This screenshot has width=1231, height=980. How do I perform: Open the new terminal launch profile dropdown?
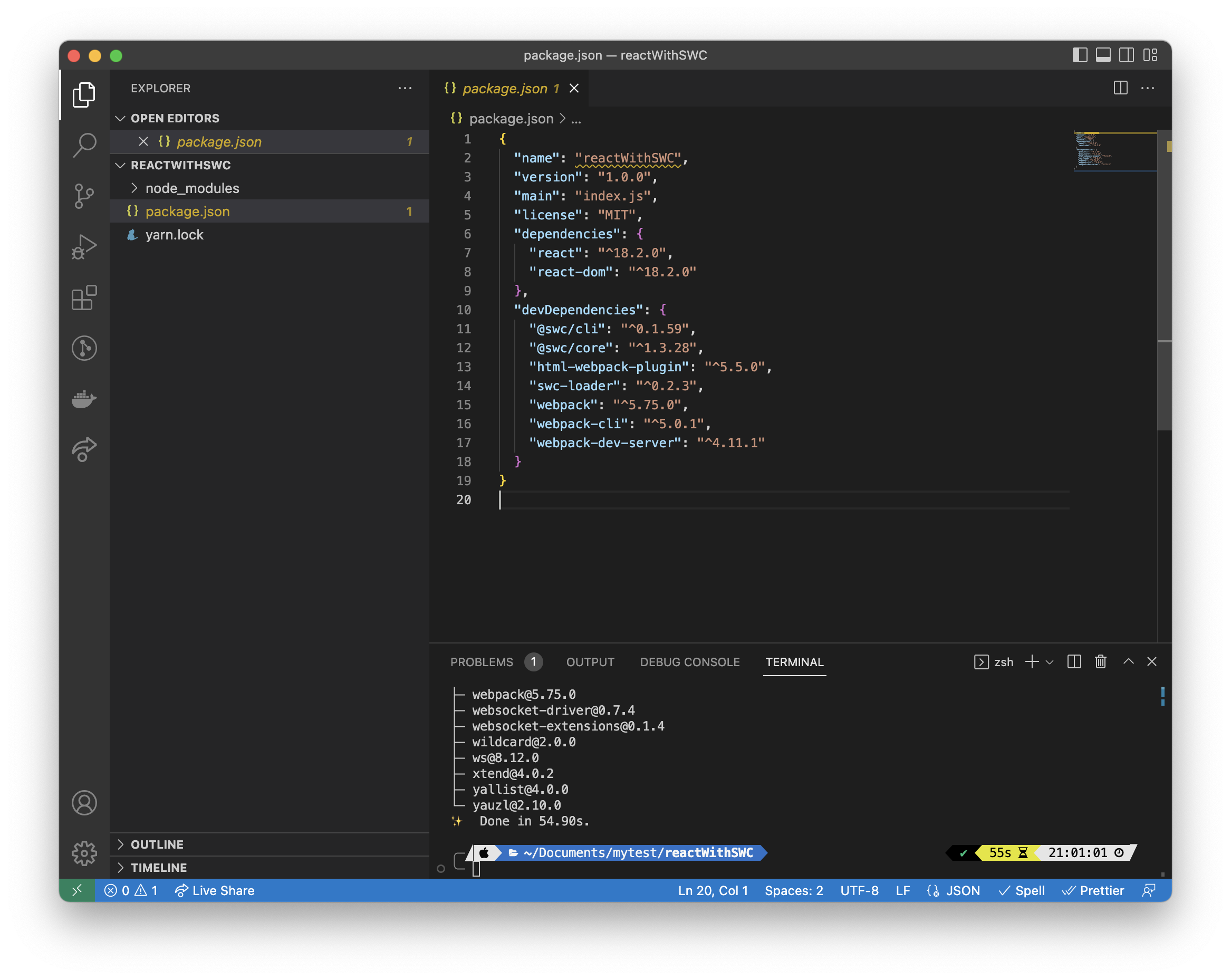[1050, 662]
